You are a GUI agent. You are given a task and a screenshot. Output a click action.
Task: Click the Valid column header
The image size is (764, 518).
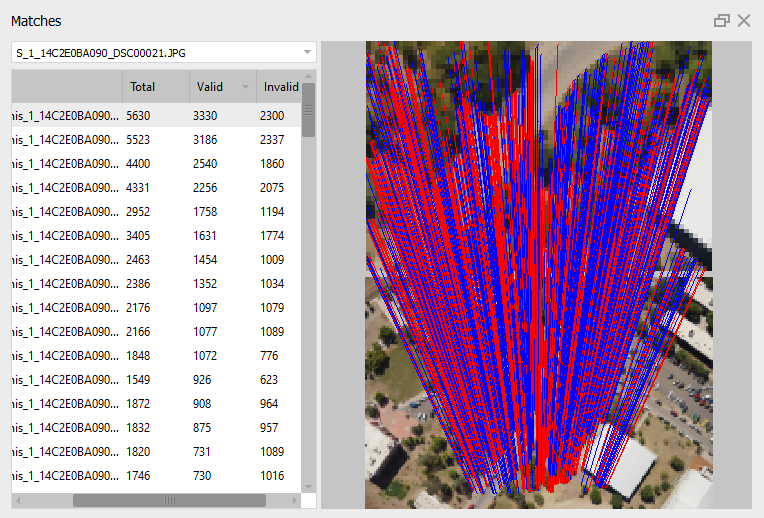click(210, 87)
